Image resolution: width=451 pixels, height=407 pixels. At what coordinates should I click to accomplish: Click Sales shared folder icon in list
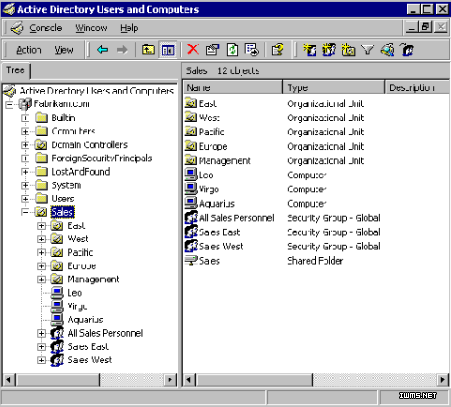[x=191, y=260]
